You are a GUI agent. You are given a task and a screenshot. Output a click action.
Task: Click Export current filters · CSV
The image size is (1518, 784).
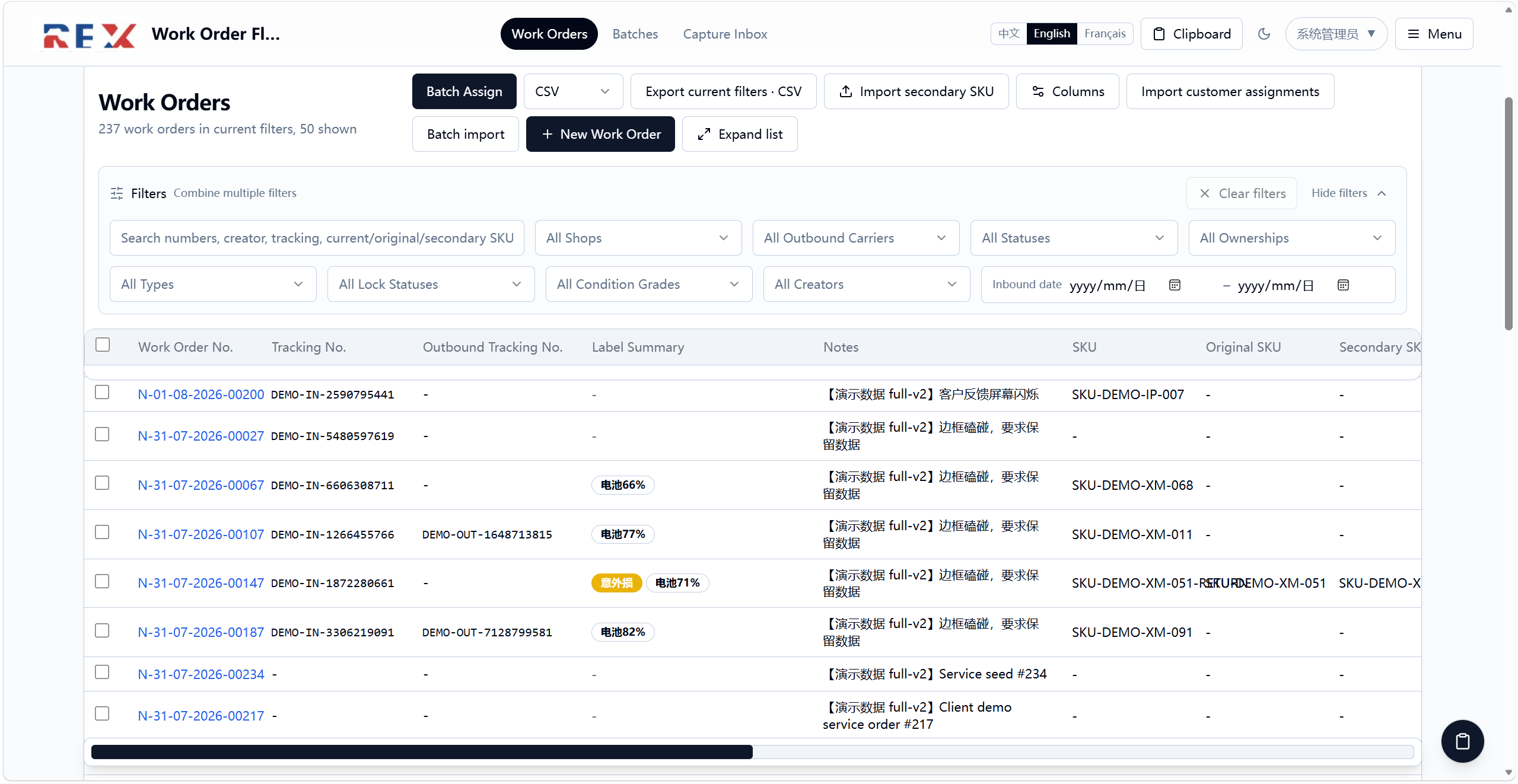click(723, 91)
